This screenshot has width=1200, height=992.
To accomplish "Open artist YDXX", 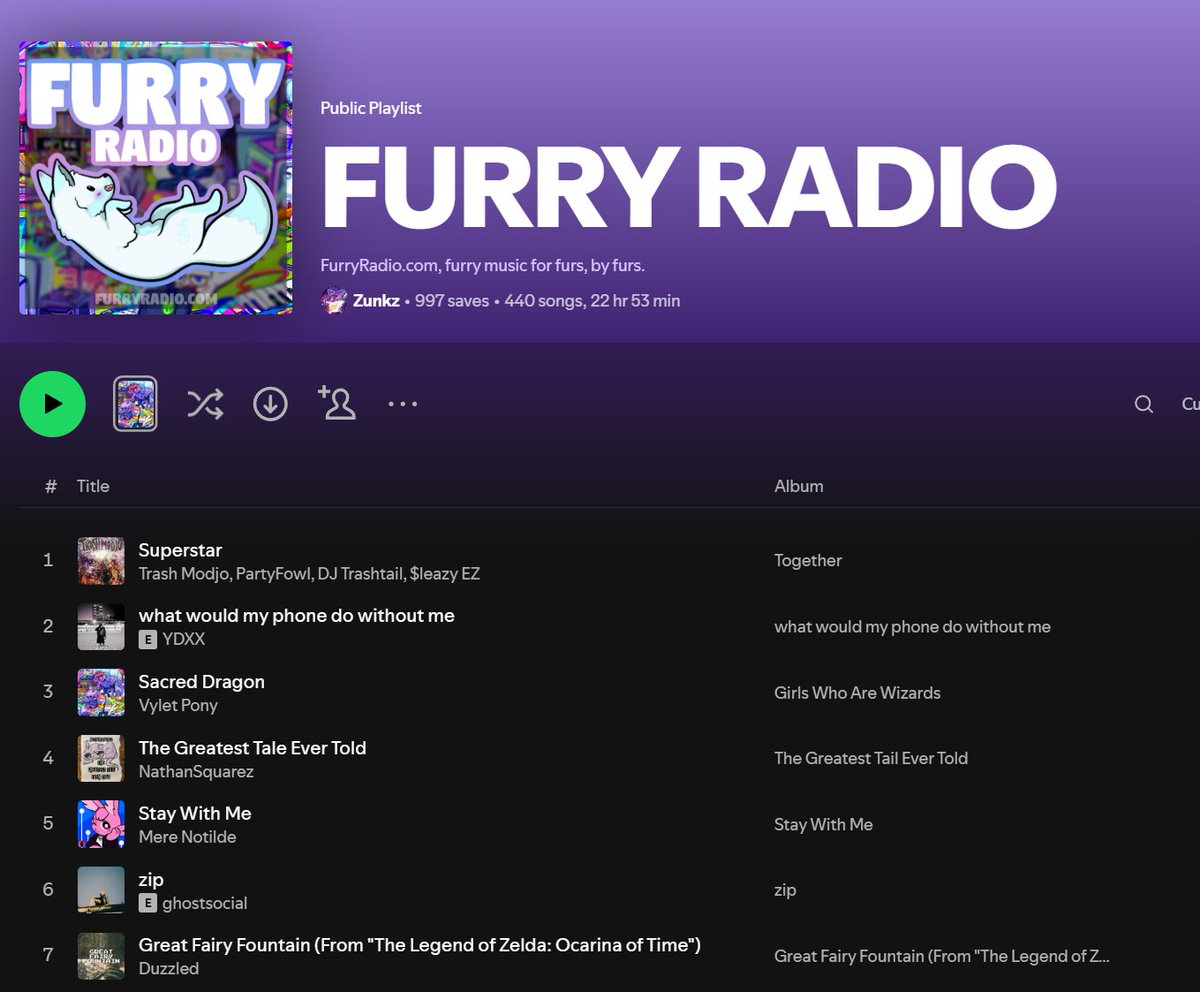I will pyautogui.click(x=183, y=639).
